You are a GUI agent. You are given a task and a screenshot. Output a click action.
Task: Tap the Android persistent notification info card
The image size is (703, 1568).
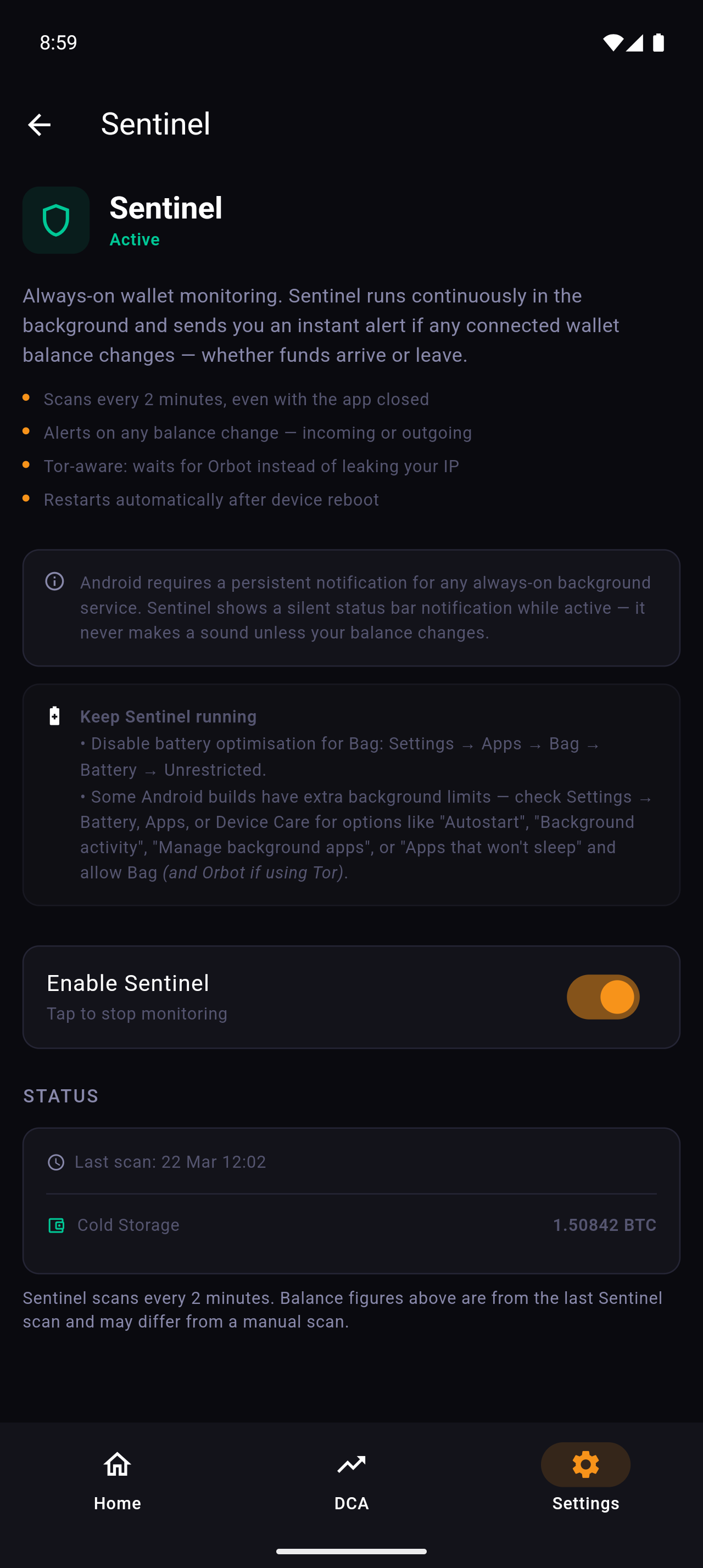[x=351, y=607]
